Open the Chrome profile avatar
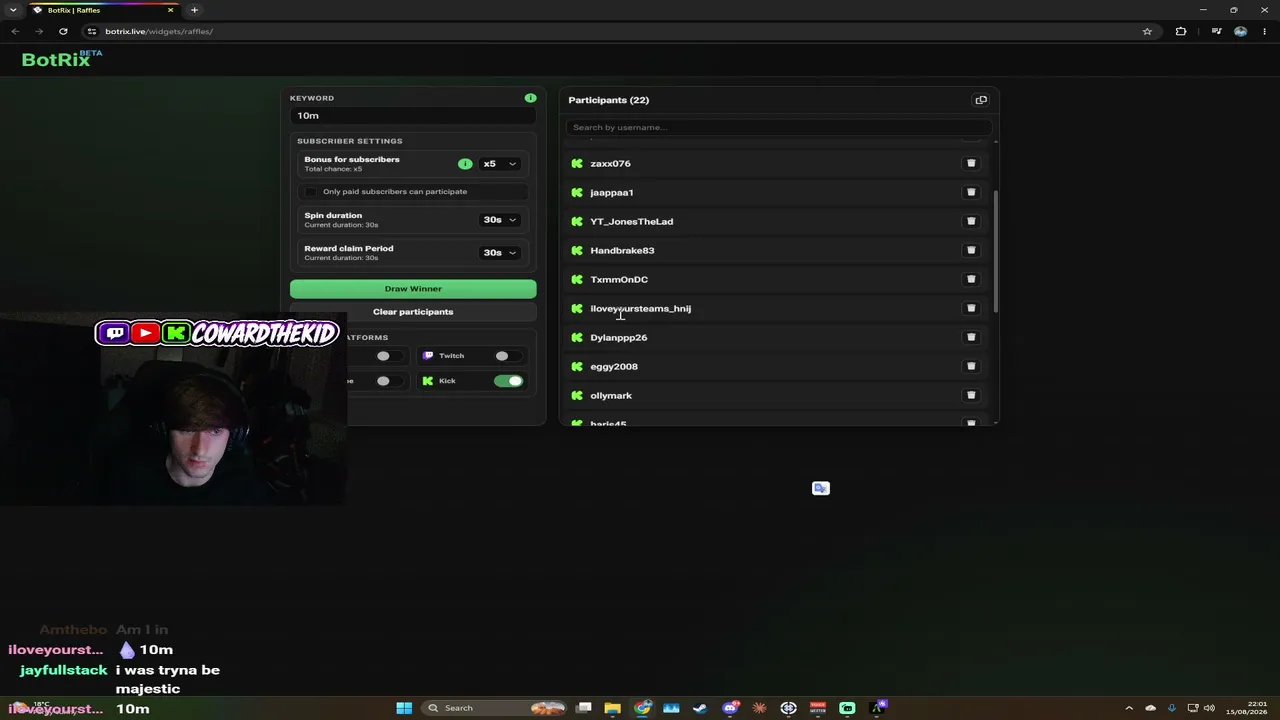Screen dimensions: 1280x720 click(x=1240, y=31)
